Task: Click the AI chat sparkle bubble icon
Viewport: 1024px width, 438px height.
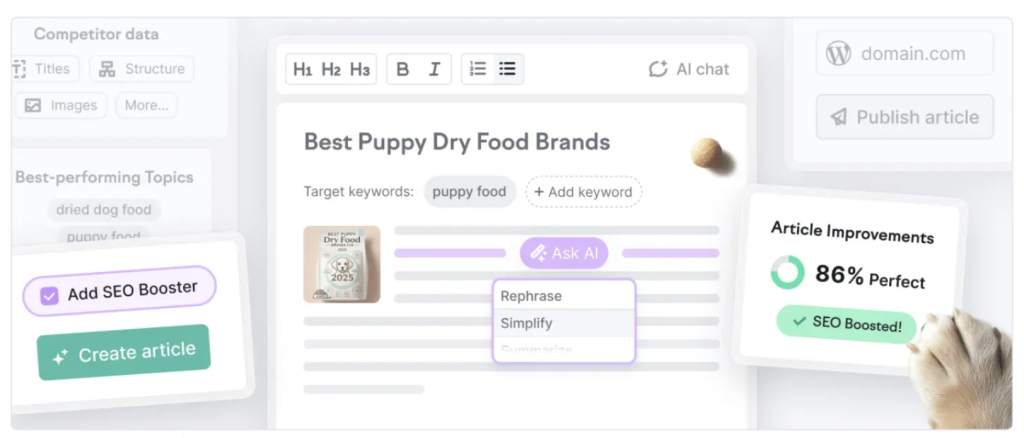Action: [x=658, y=69]
